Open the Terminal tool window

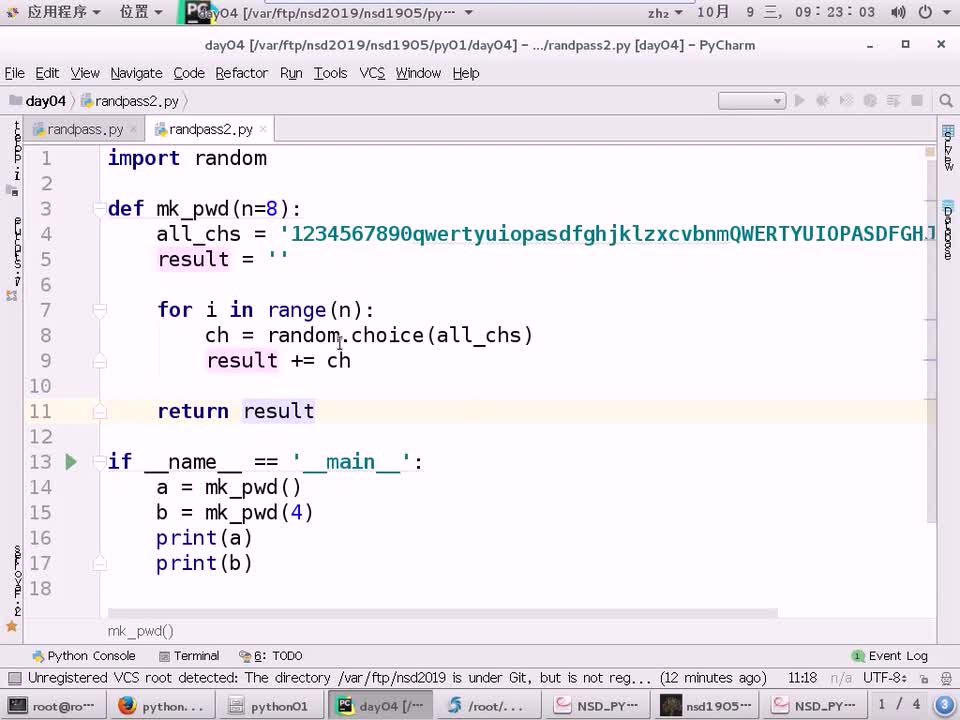tap(189, 656)
